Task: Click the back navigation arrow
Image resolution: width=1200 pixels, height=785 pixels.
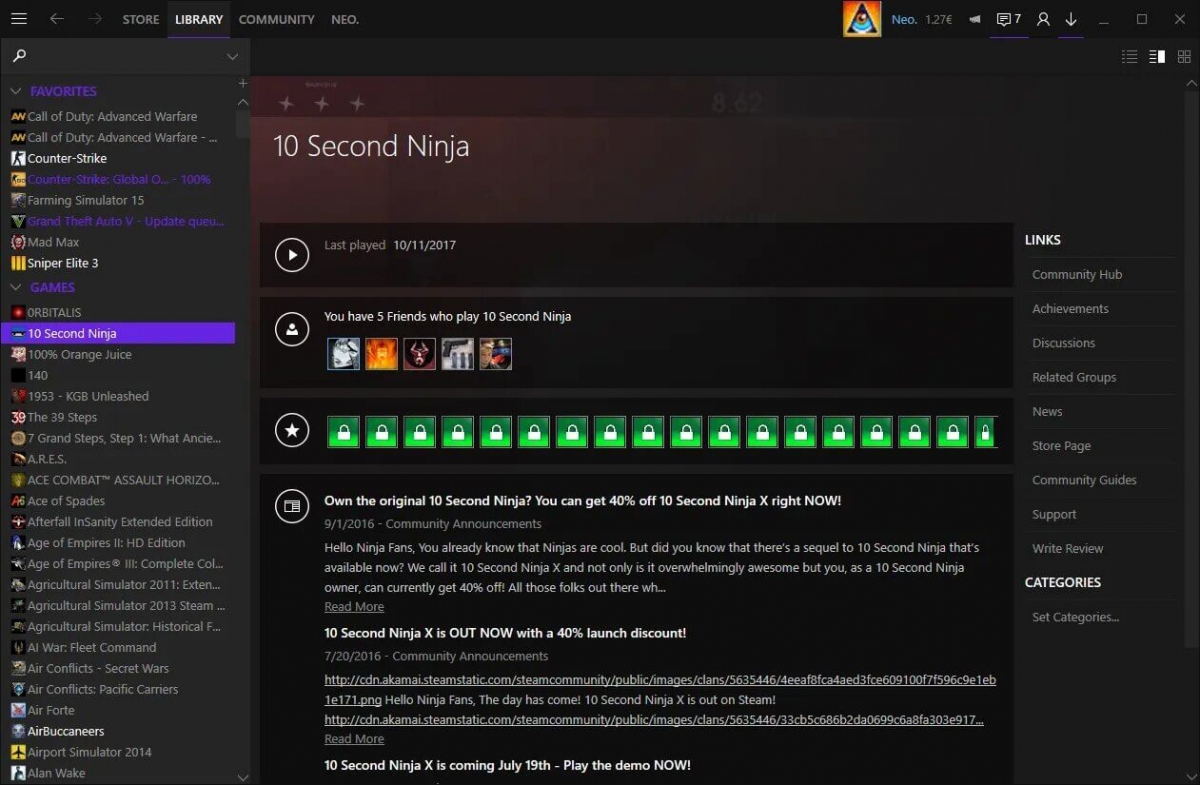Action: (57, 19)
